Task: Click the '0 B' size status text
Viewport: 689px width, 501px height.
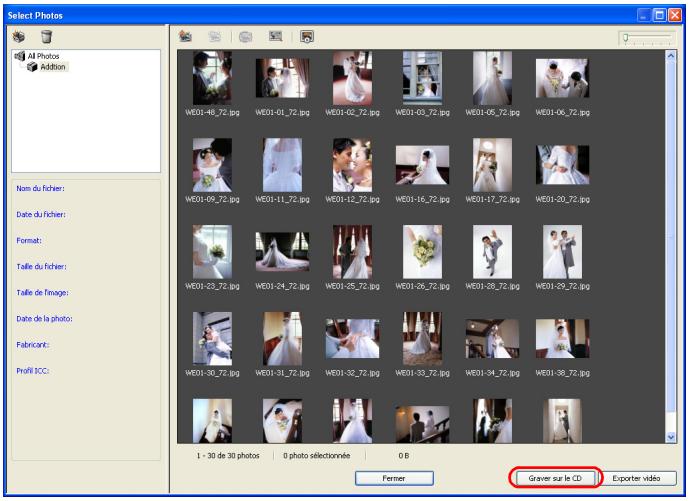Action: 403,456
